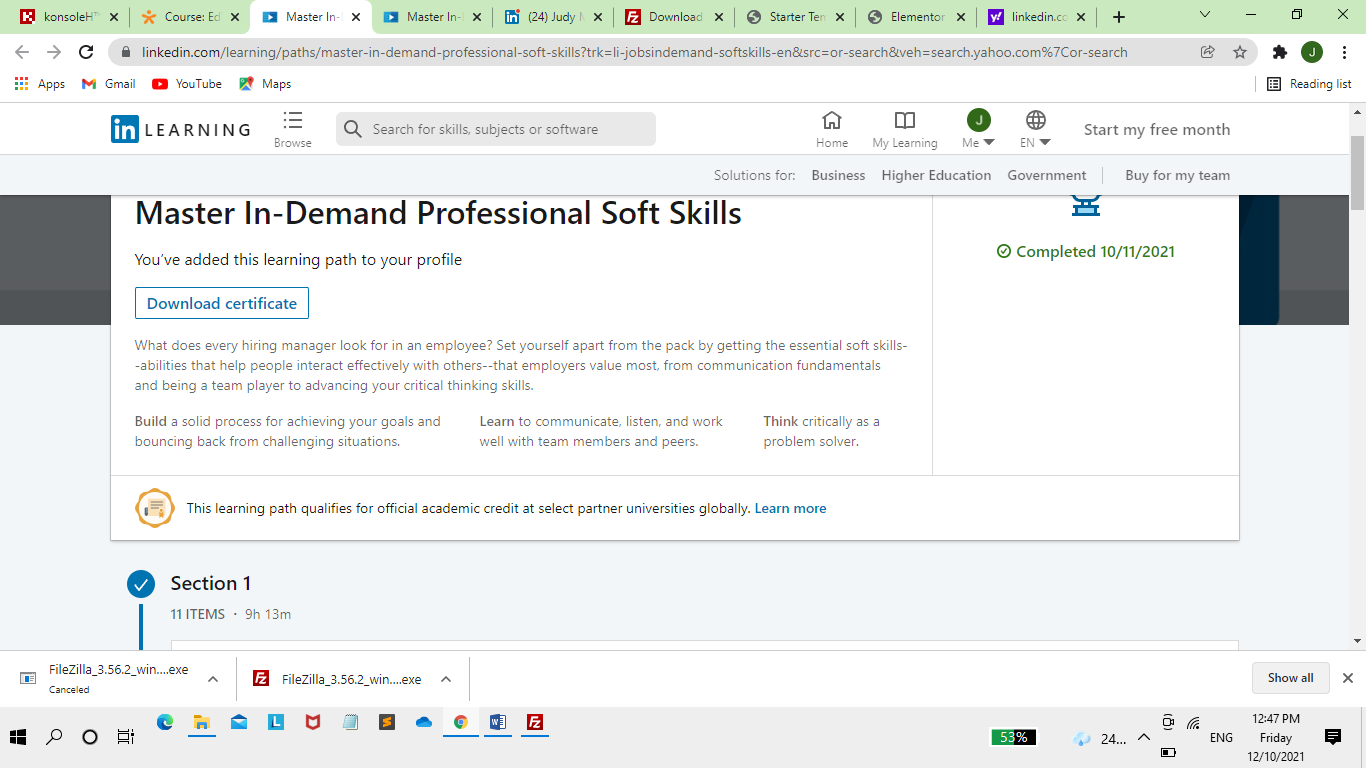Reload the page with the refresh icon

tap(86, 52)
